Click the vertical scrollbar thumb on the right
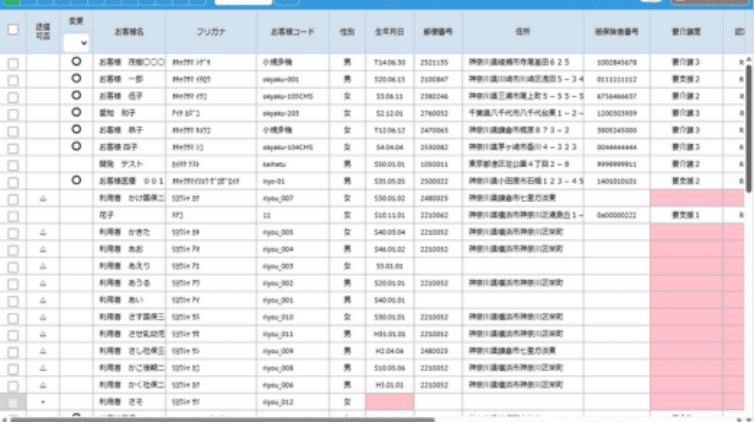This screenshot has width=754, height=422. pos(748,129)
